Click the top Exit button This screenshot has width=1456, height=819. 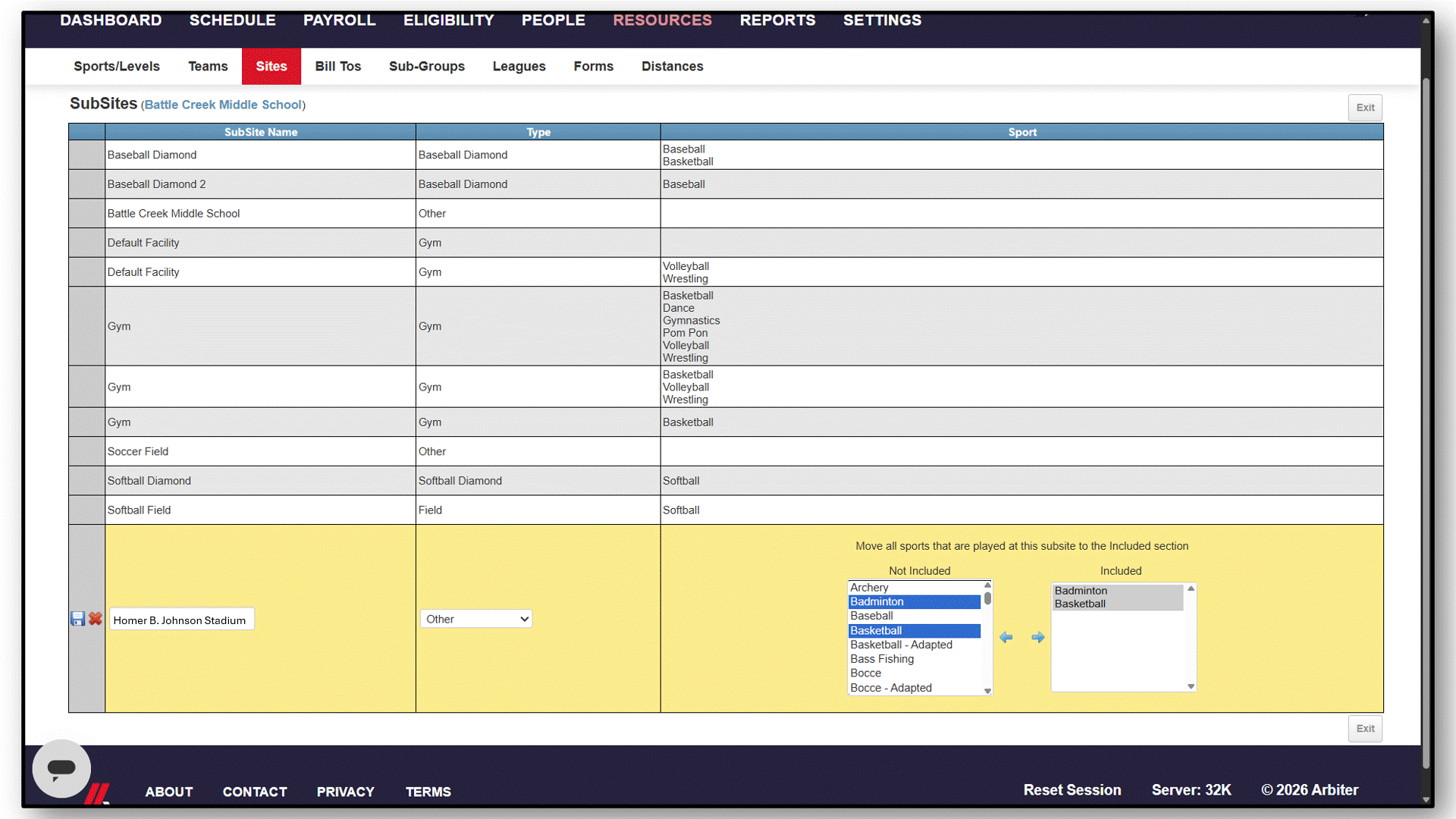[1365, 108]
